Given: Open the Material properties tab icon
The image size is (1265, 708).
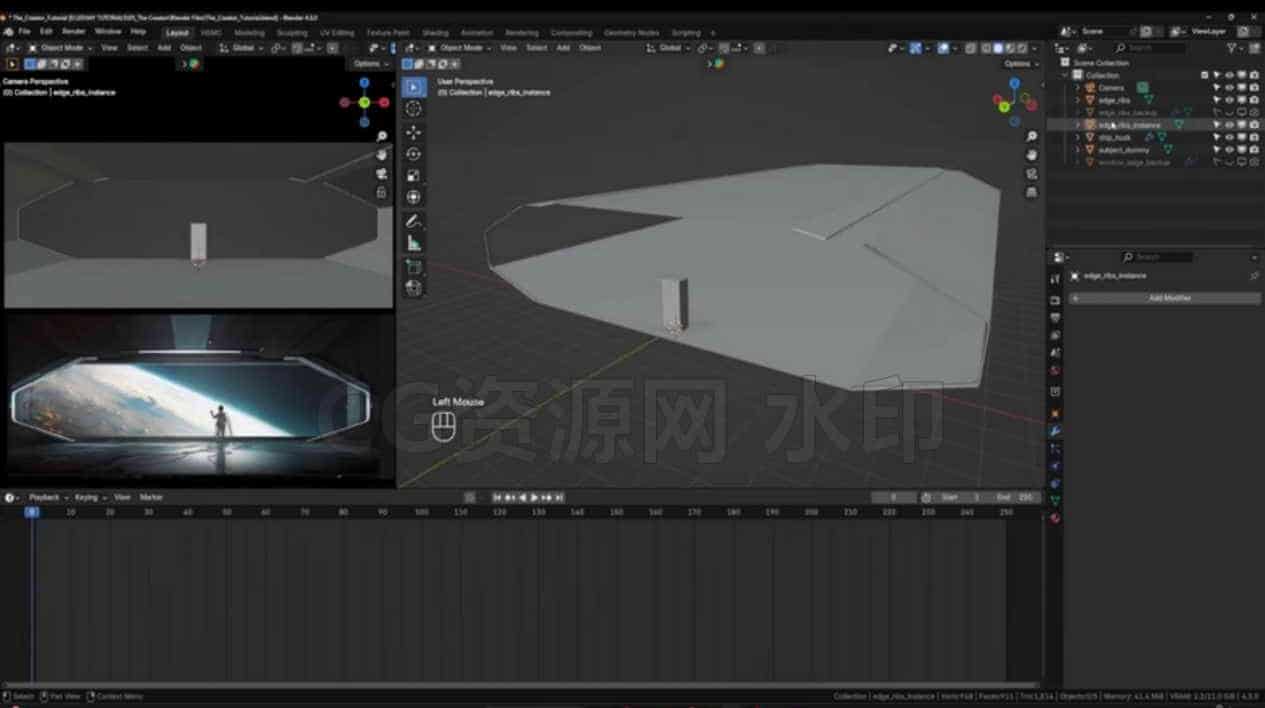Looking at the screenshot, I should click(1055, 518).
